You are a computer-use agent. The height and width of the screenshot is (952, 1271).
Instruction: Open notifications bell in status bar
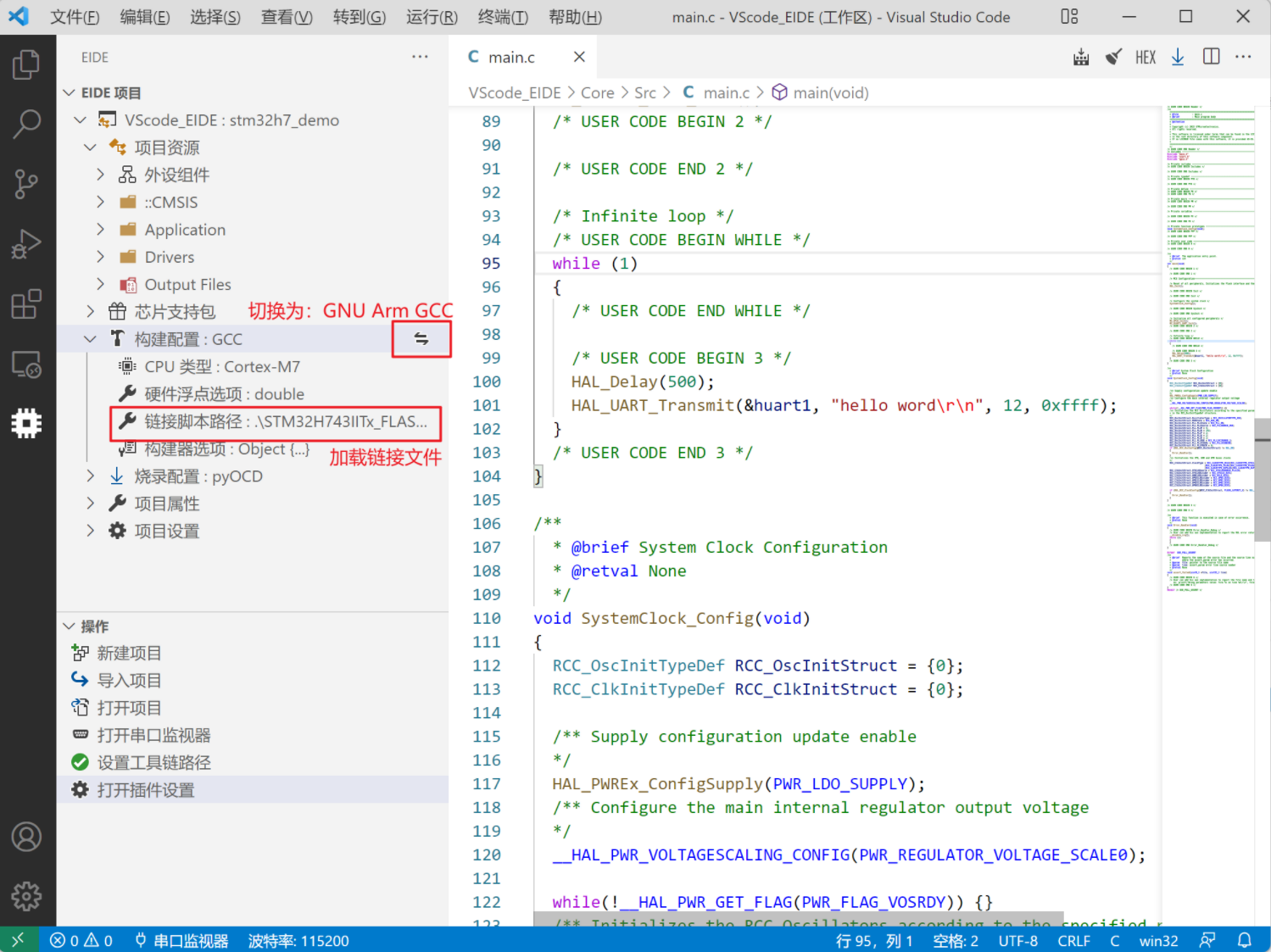(x=1244, y=940)
